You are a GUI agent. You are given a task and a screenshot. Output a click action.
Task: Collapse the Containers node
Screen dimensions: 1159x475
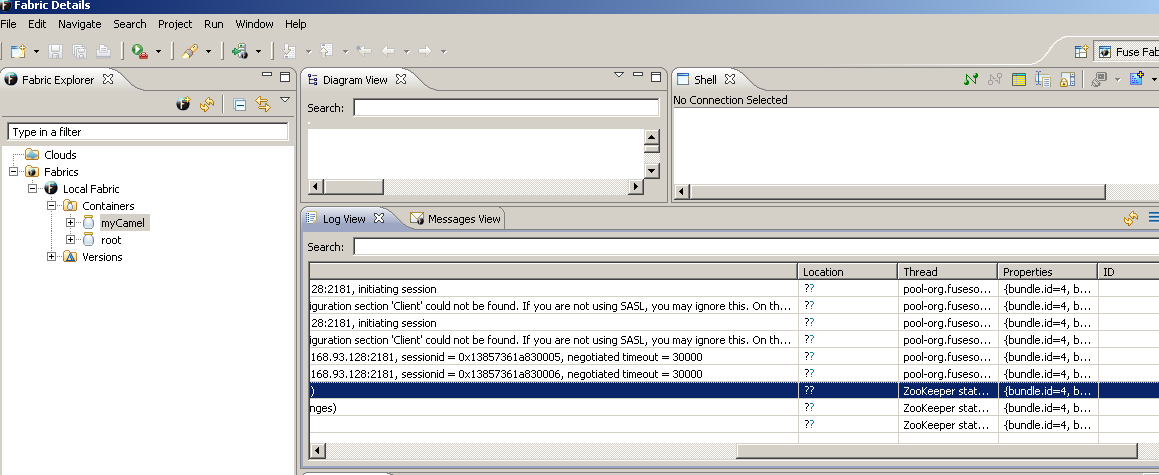pyautogui.click(x=52, y=205)
